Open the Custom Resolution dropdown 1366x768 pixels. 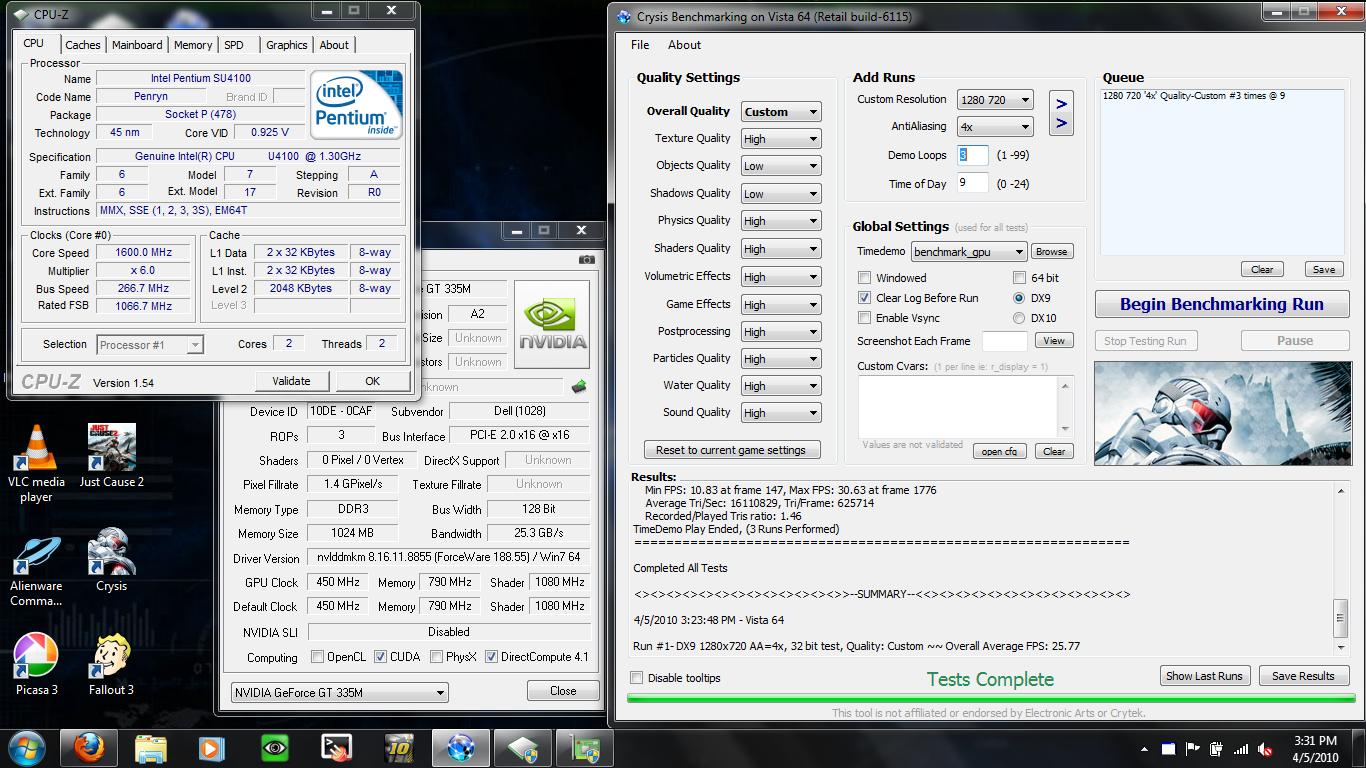pos(994,100)
